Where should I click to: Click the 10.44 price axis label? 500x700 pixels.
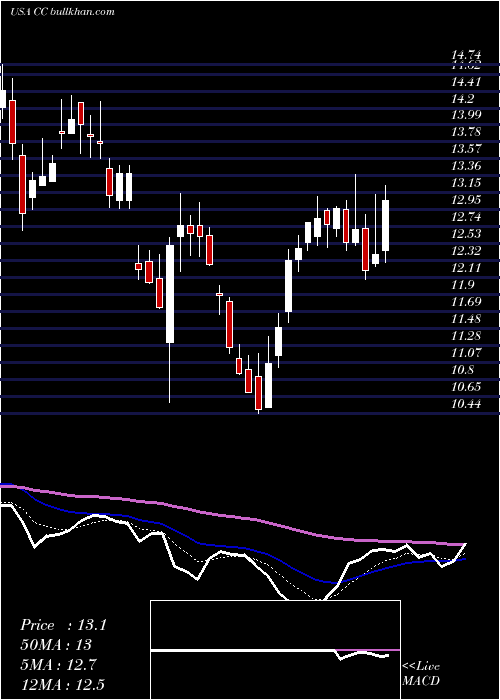point(467,404)
